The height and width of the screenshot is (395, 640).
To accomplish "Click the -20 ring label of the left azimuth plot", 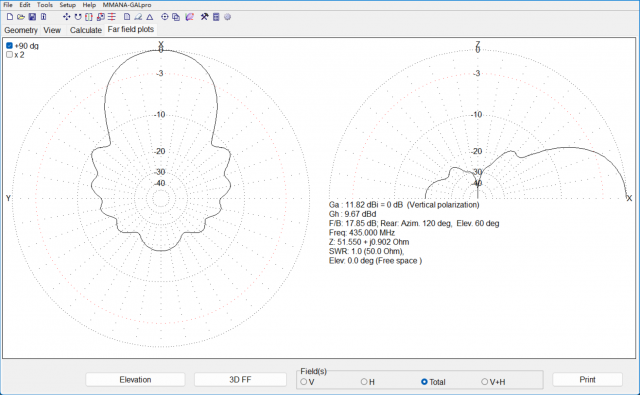I will coord(160,151).
